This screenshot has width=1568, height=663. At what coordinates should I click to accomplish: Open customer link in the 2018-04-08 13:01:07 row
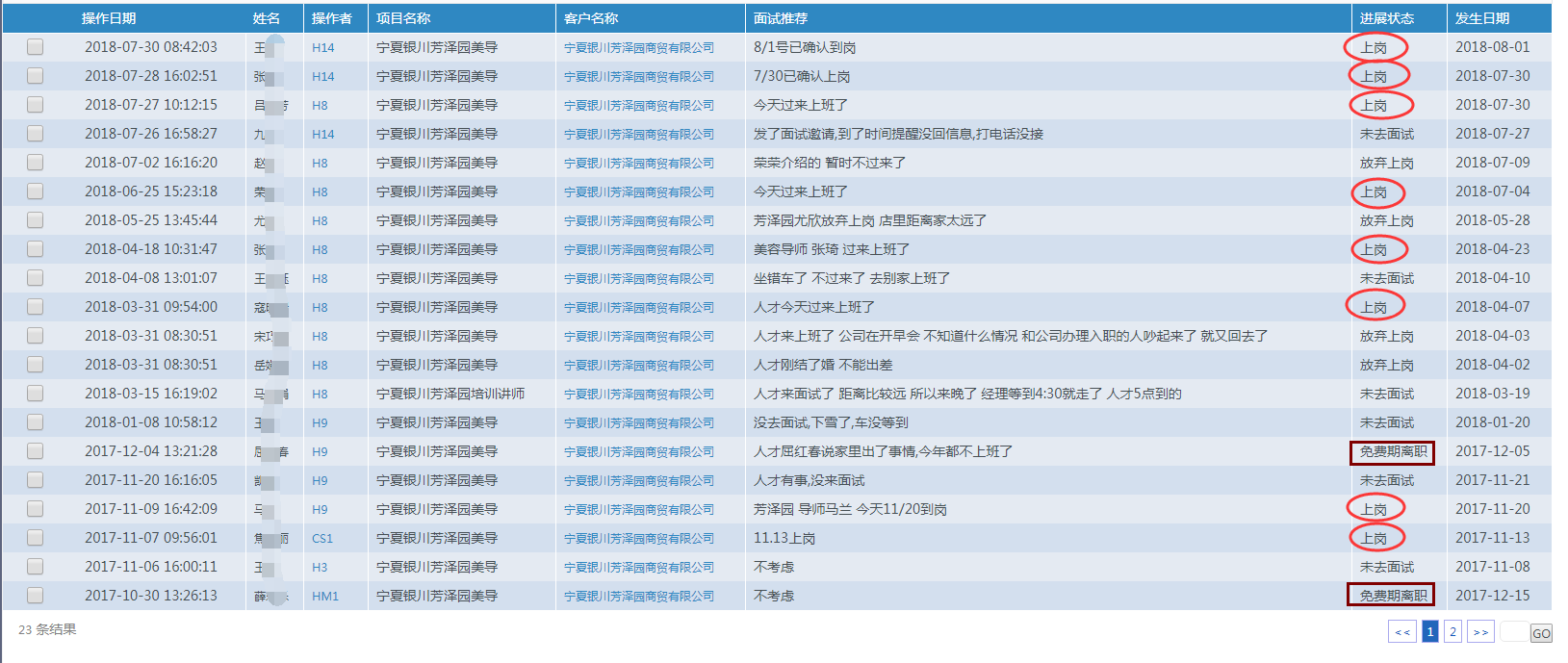(x=639, y=278)
